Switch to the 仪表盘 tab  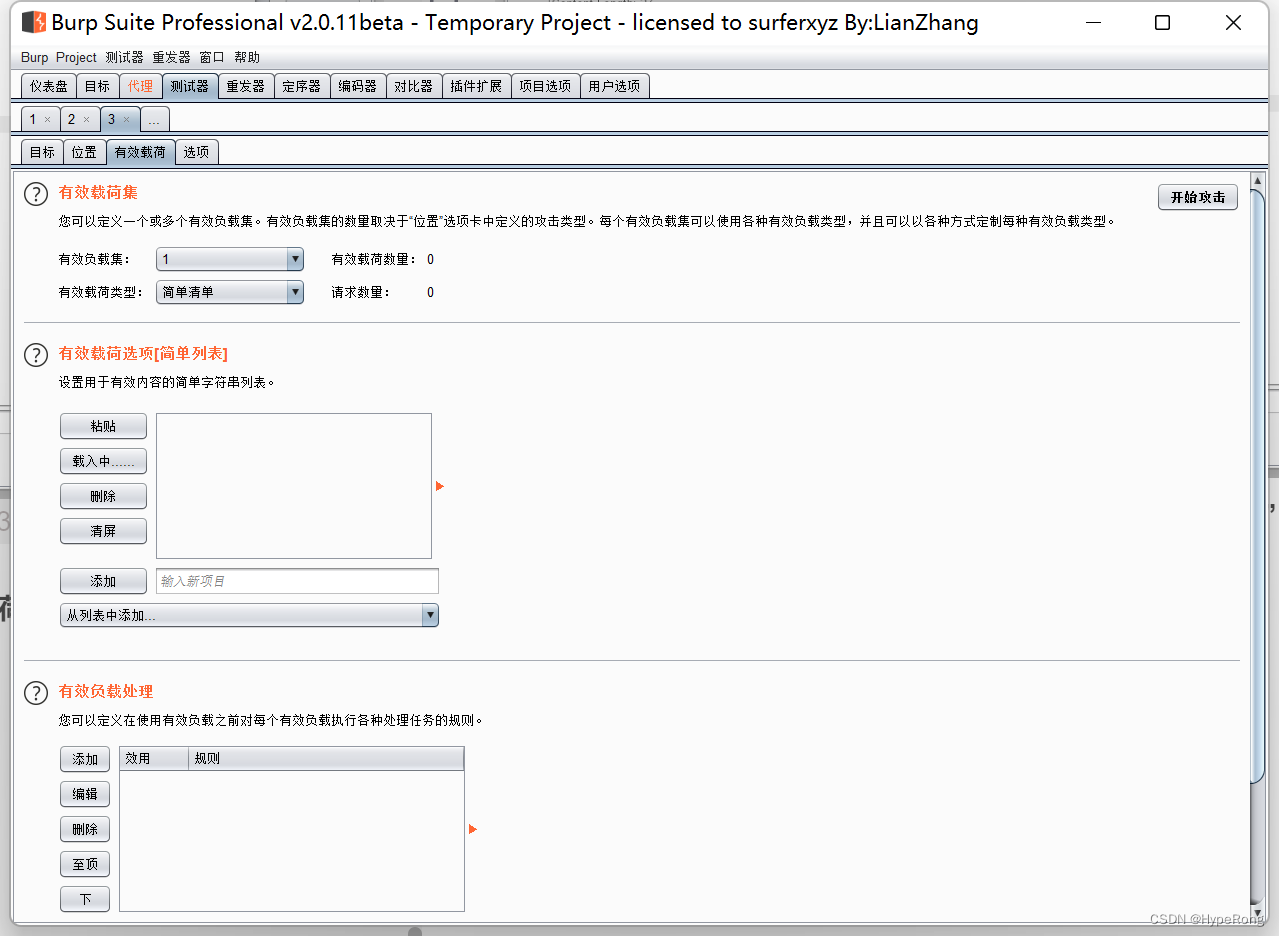[48, 86]
